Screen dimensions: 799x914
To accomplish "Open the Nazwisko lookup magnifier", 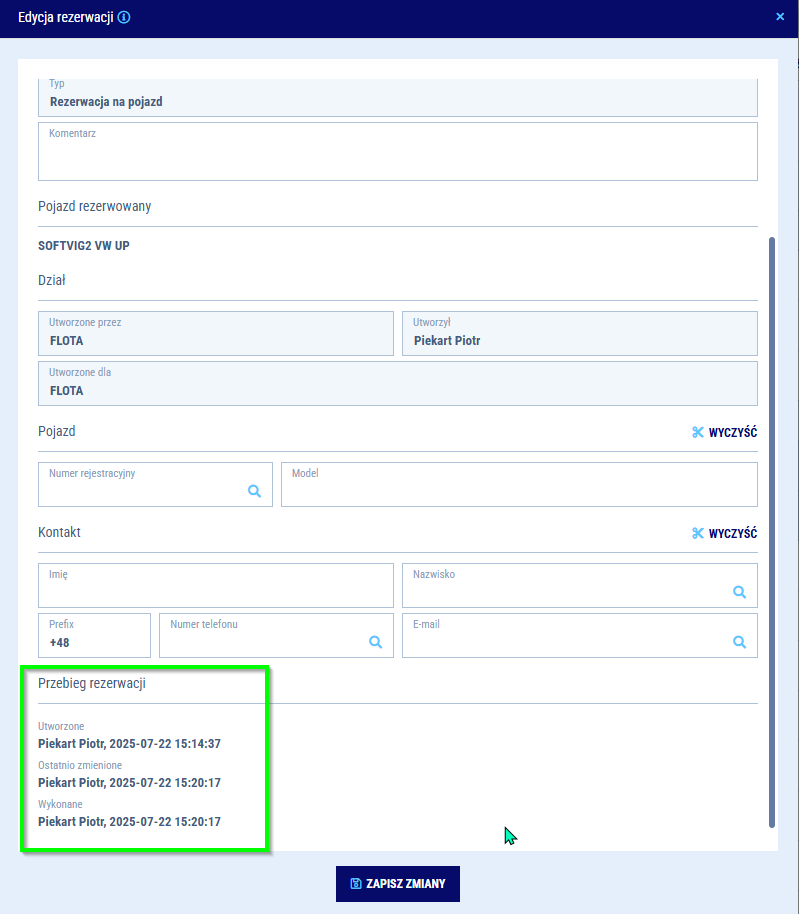I will 739,592.
